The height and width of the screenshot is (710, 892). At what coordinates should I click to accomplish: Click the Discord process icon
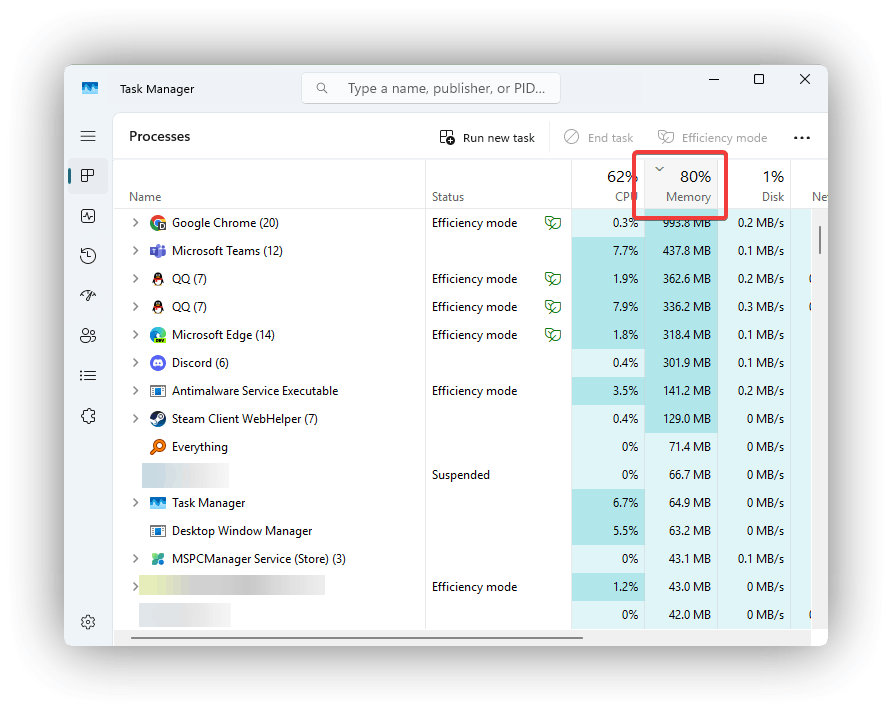pyautogui.click(x=158, y=363)
